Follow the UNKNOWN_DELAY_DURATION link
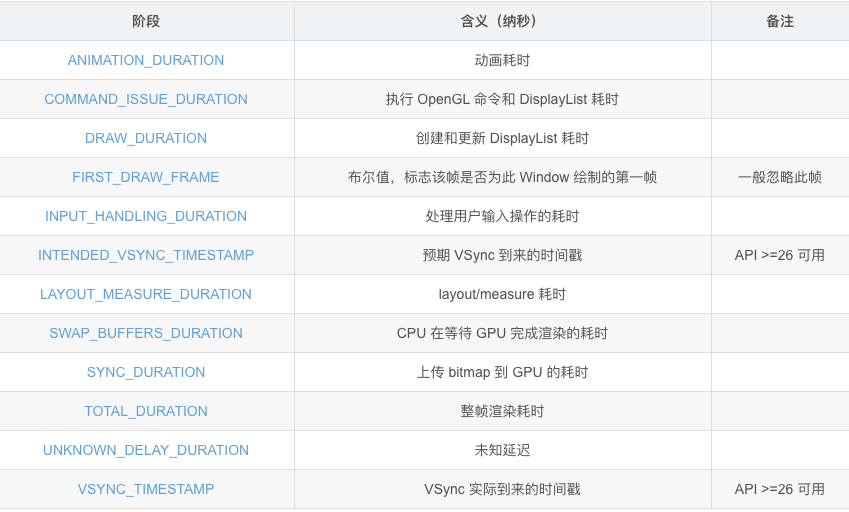The height and width of the screenshot is (512, 849). click(x=146, y=450)
